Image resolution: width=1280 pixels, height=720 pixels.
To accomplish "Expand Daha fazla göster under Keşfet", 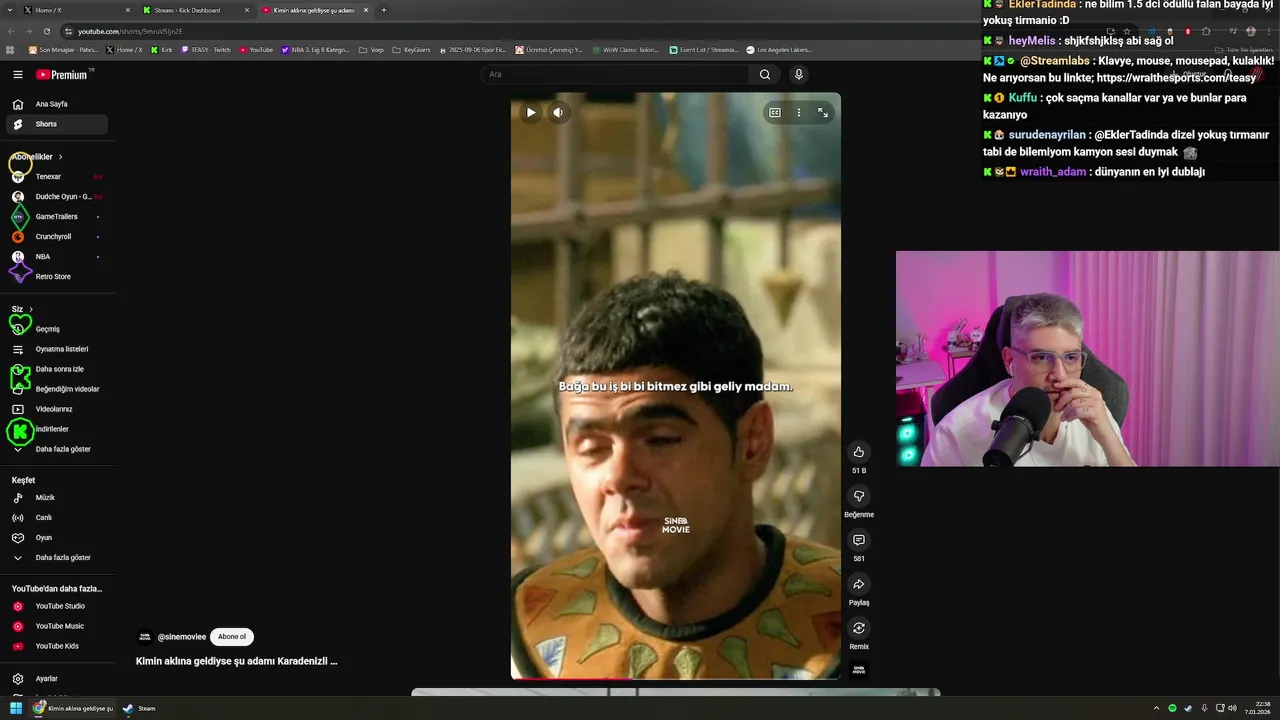I will click(56, 558).
